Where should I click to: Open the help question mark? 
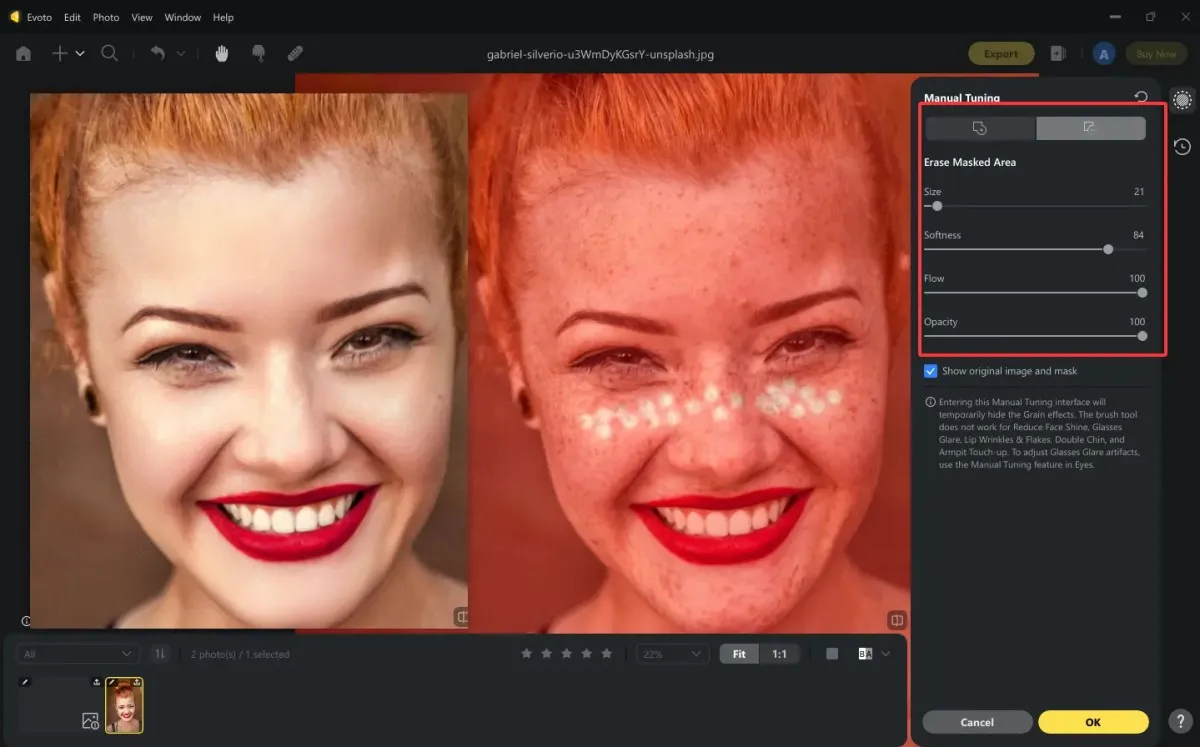pyautogui.click(x=1180, y=721)
